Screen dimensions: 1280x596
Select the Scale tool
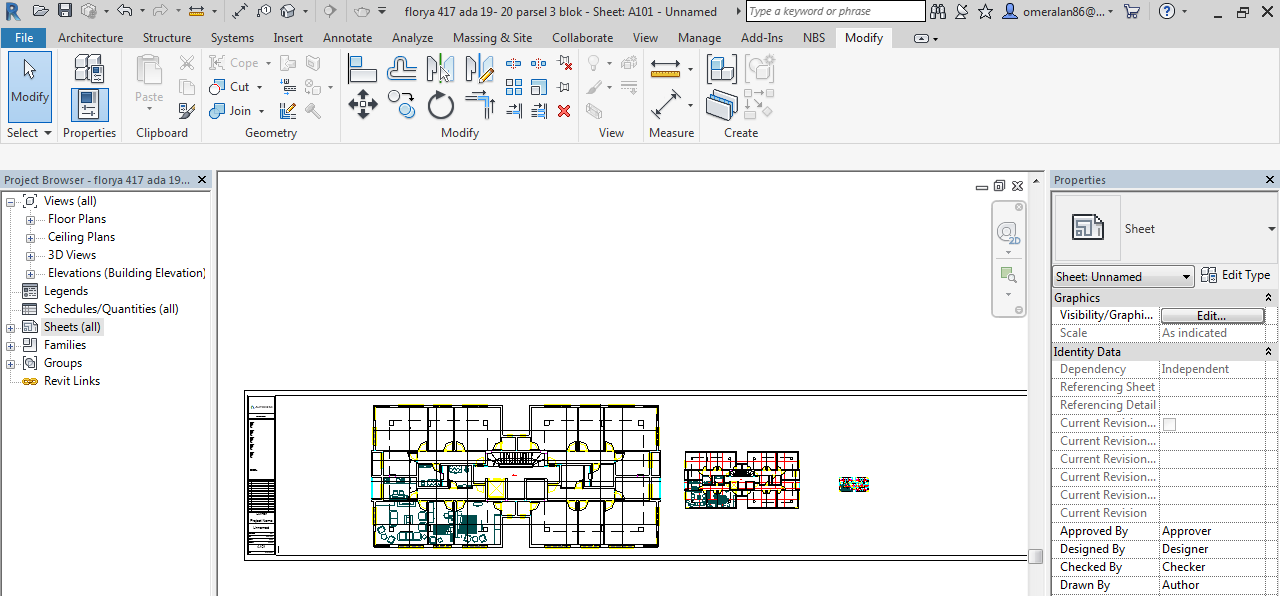(x=539, y=87)
